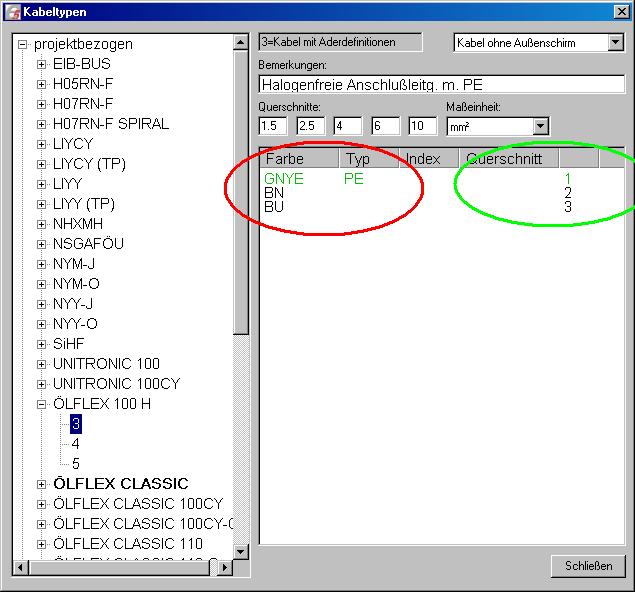Screen dimensions: 635x592
Task: Click the 3=Kabel mit Aderdefinitionen field
Action: click(340, 42)
